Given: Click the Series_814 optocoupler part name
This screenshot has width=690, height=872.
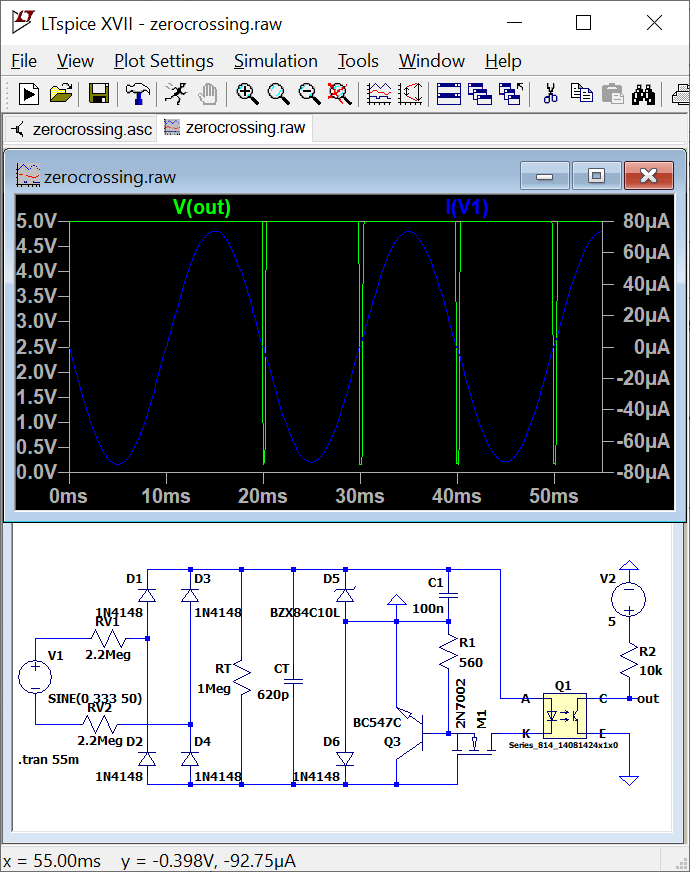Looking at the screenshot, I should [563, 745].
